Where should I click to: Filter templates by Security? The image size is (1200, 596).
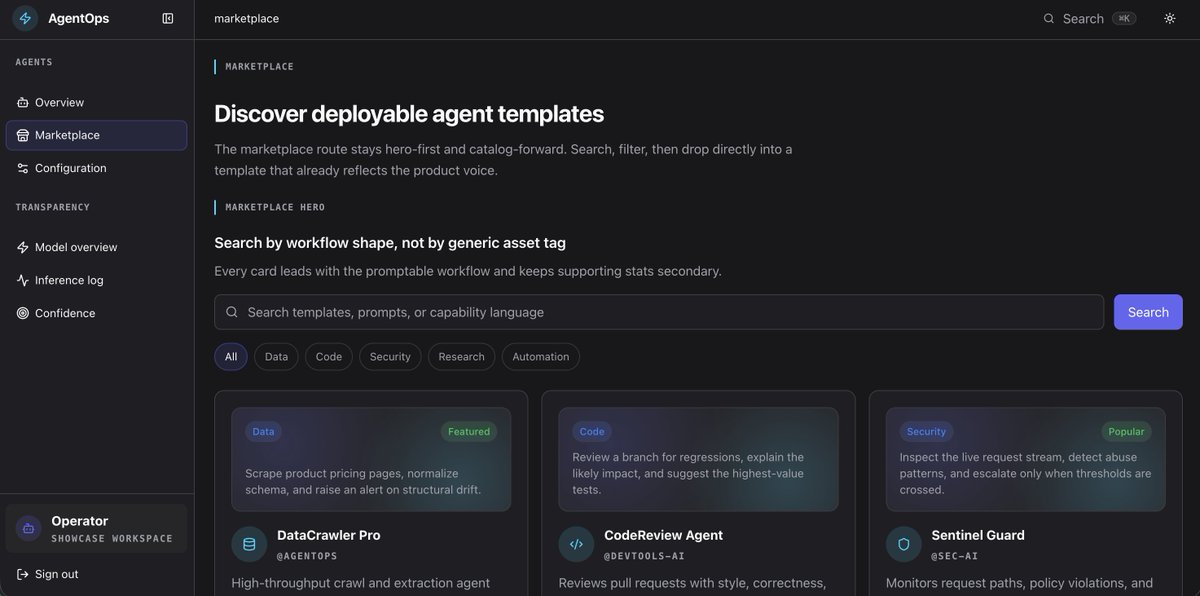(x=390, y=357)
